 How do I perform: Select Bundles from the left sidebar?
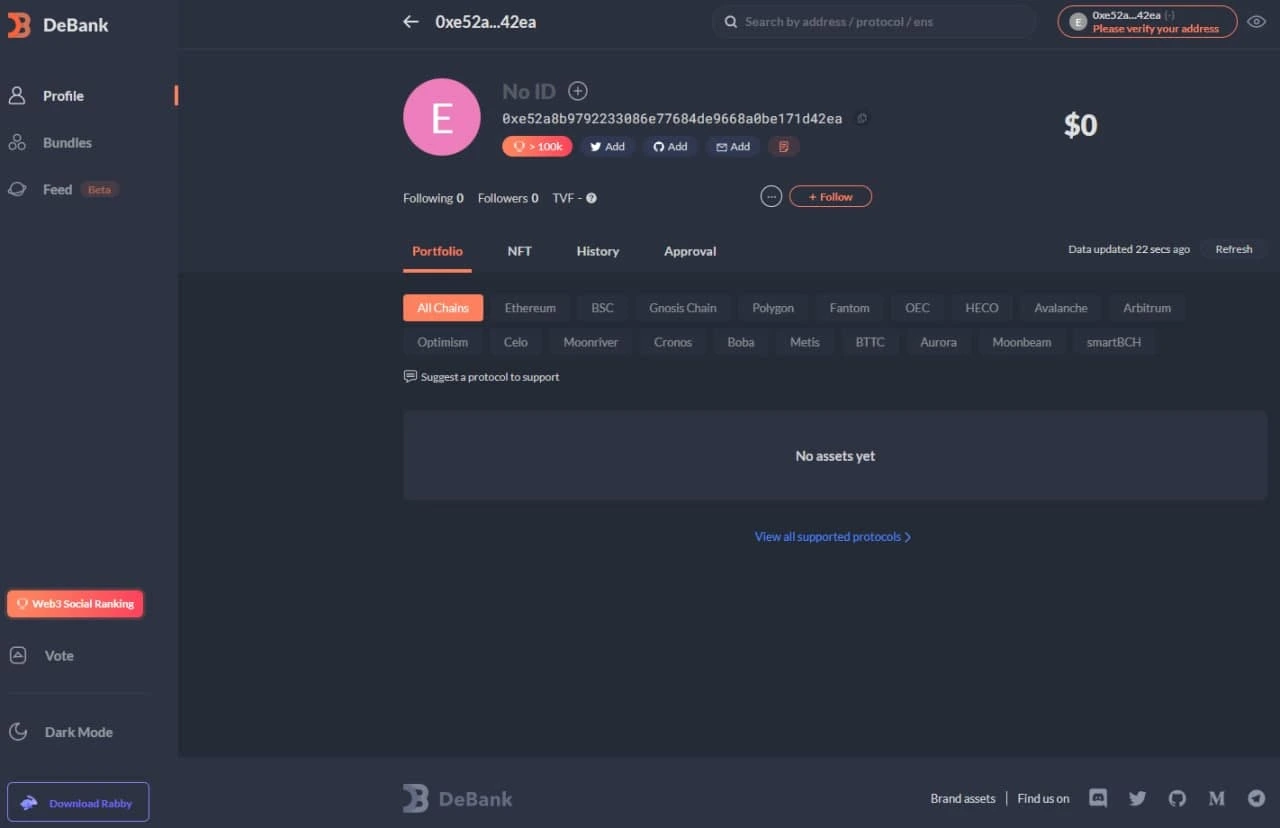65,142
